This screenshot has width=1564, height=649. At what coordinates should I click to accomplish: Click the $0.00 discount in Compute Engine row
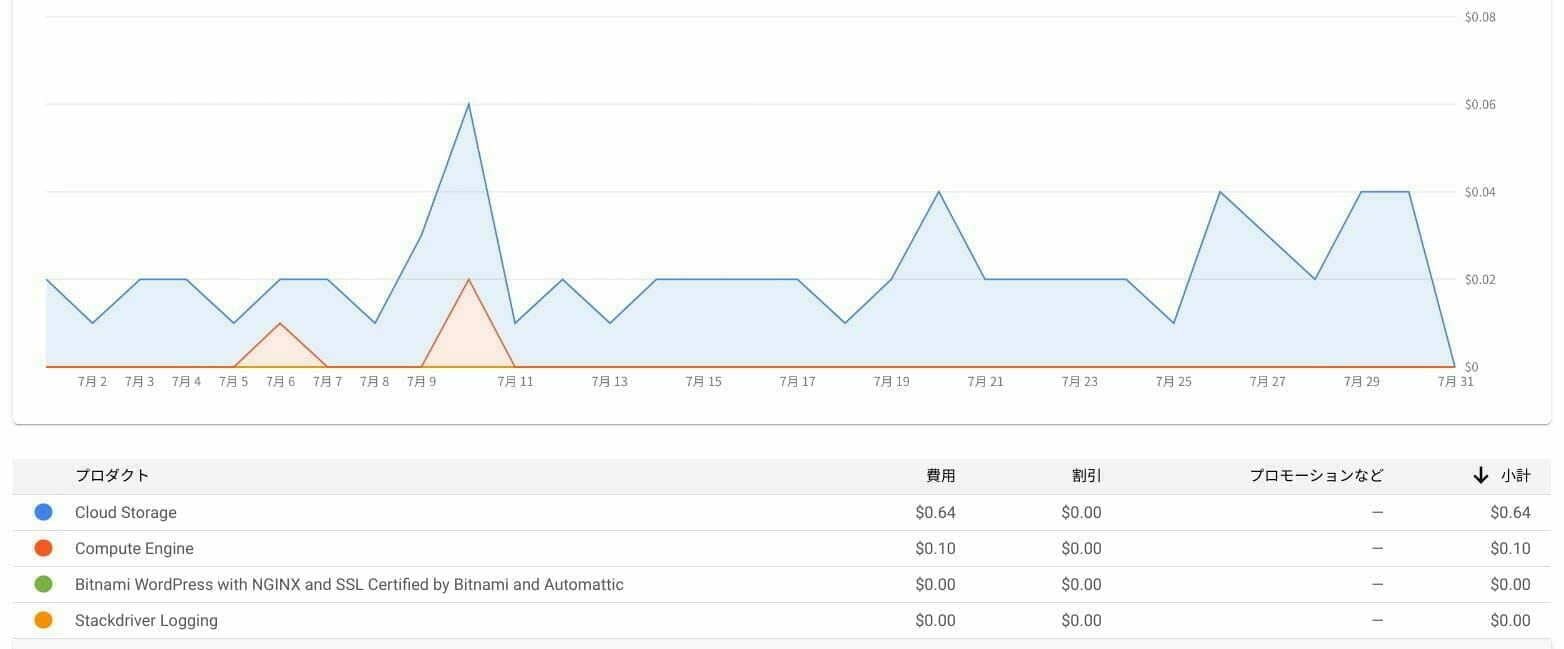pos(1081,548)
